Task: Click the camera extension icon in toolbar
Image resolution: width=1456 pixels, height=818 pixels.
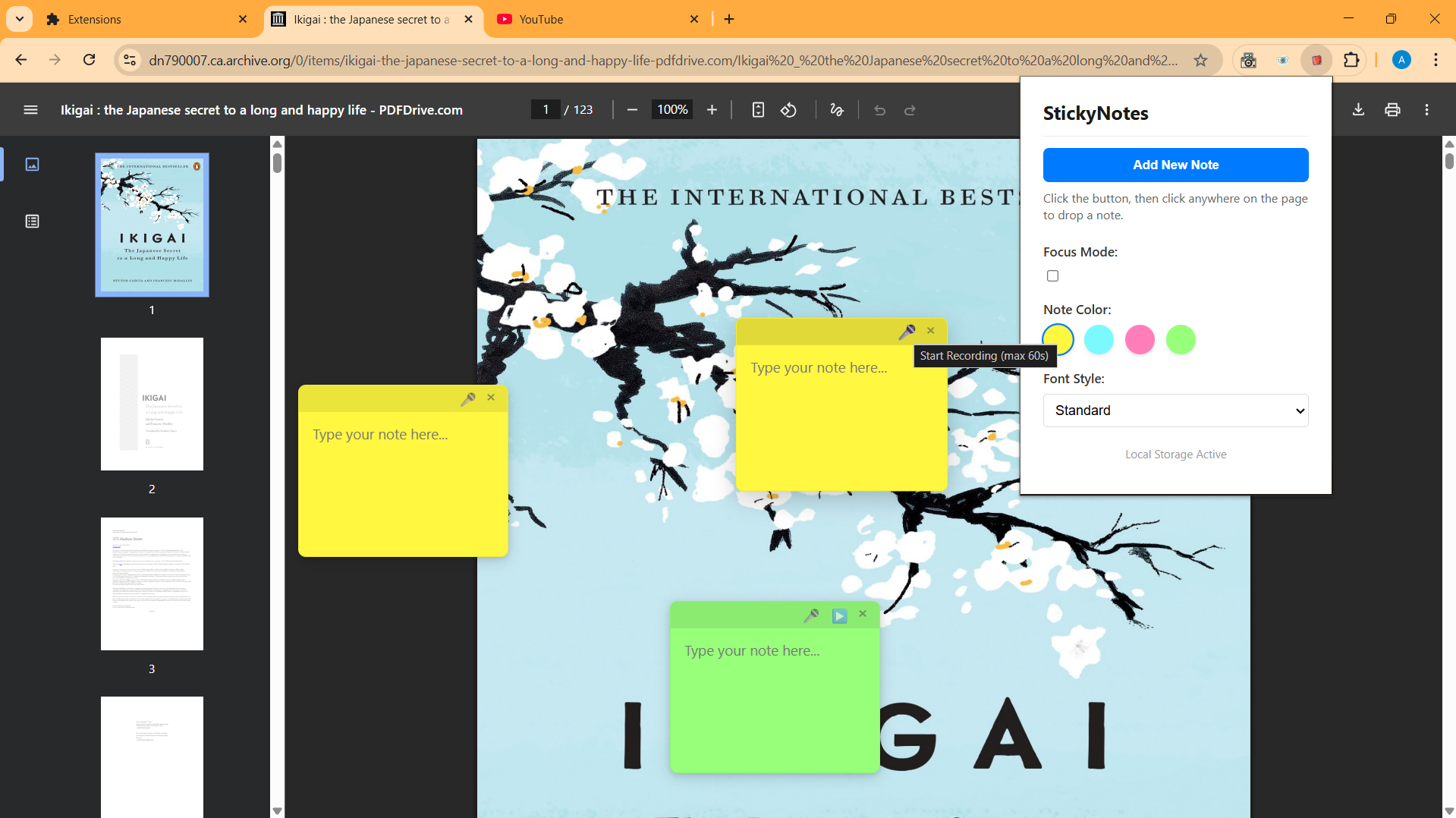Action: pos(1248,60)
